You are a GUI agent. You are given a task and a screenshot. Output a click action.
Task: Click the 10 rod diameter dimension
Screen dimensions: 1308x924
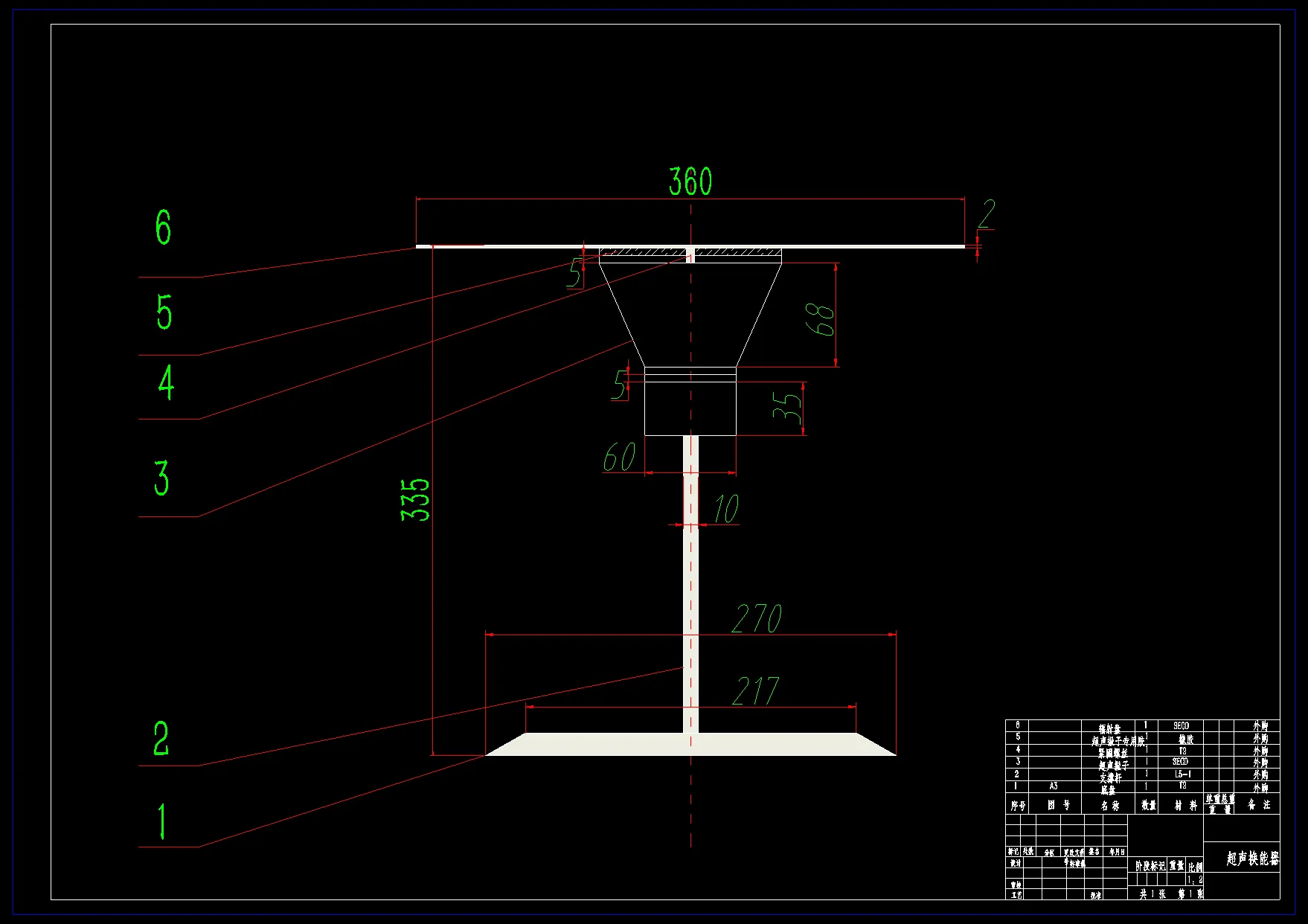point(725,509)
